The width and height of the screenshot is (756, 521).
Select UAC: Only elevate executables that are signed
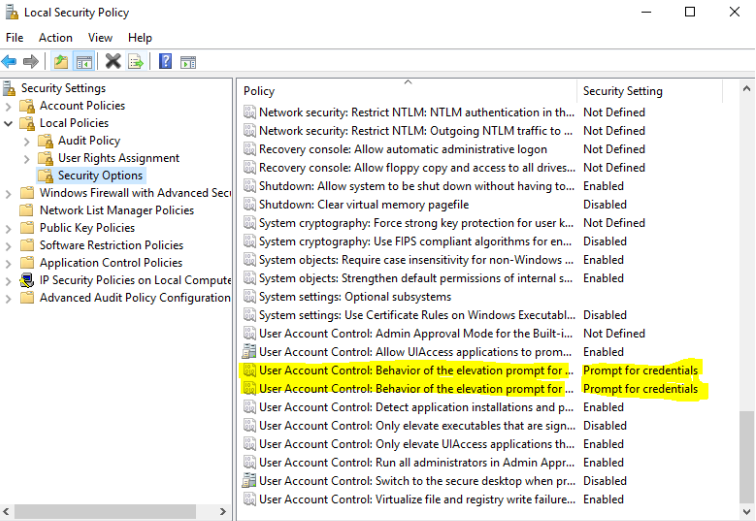417,426
